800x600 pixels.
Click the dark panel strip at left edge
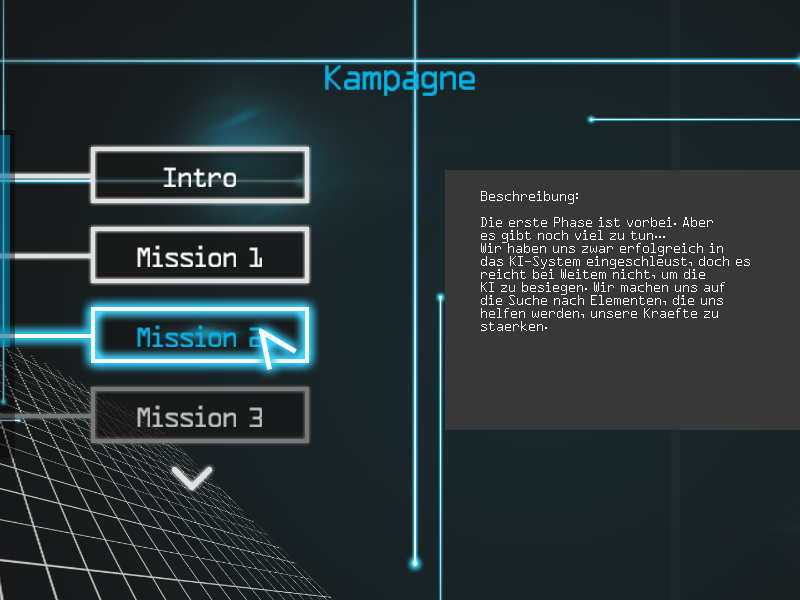5,240
